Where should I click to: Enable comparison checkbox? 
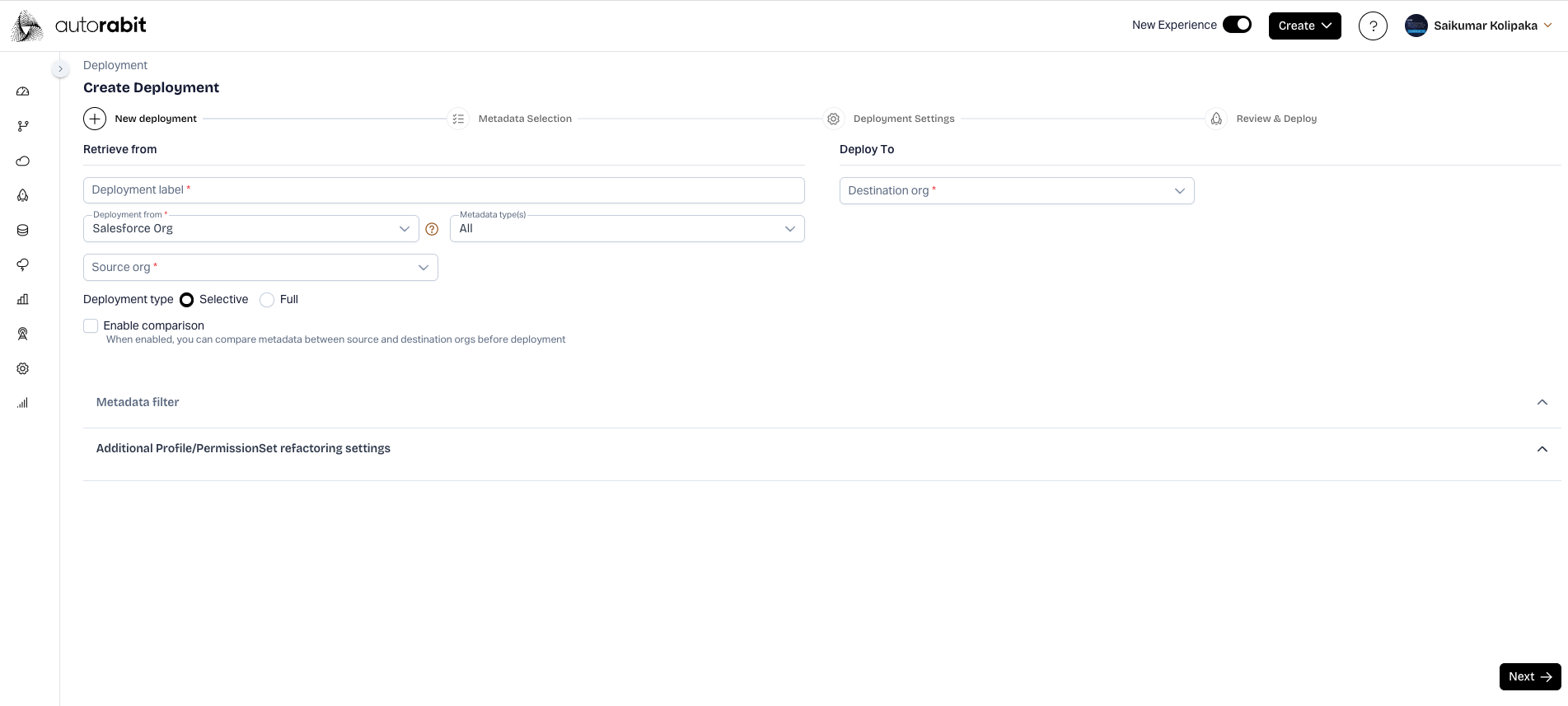tap(91, 326)
